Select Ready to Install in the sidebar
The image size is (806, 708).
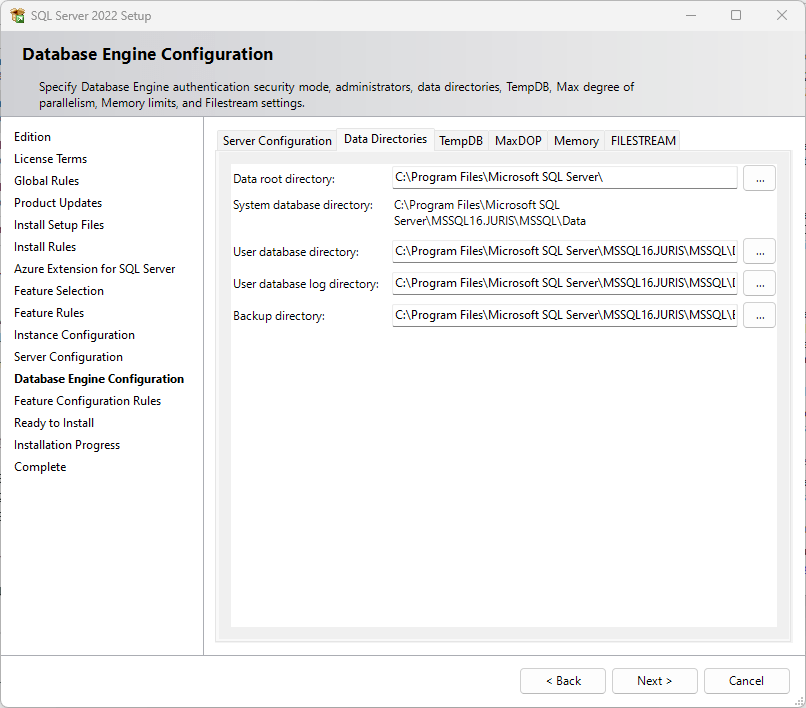tap(53, 422)
